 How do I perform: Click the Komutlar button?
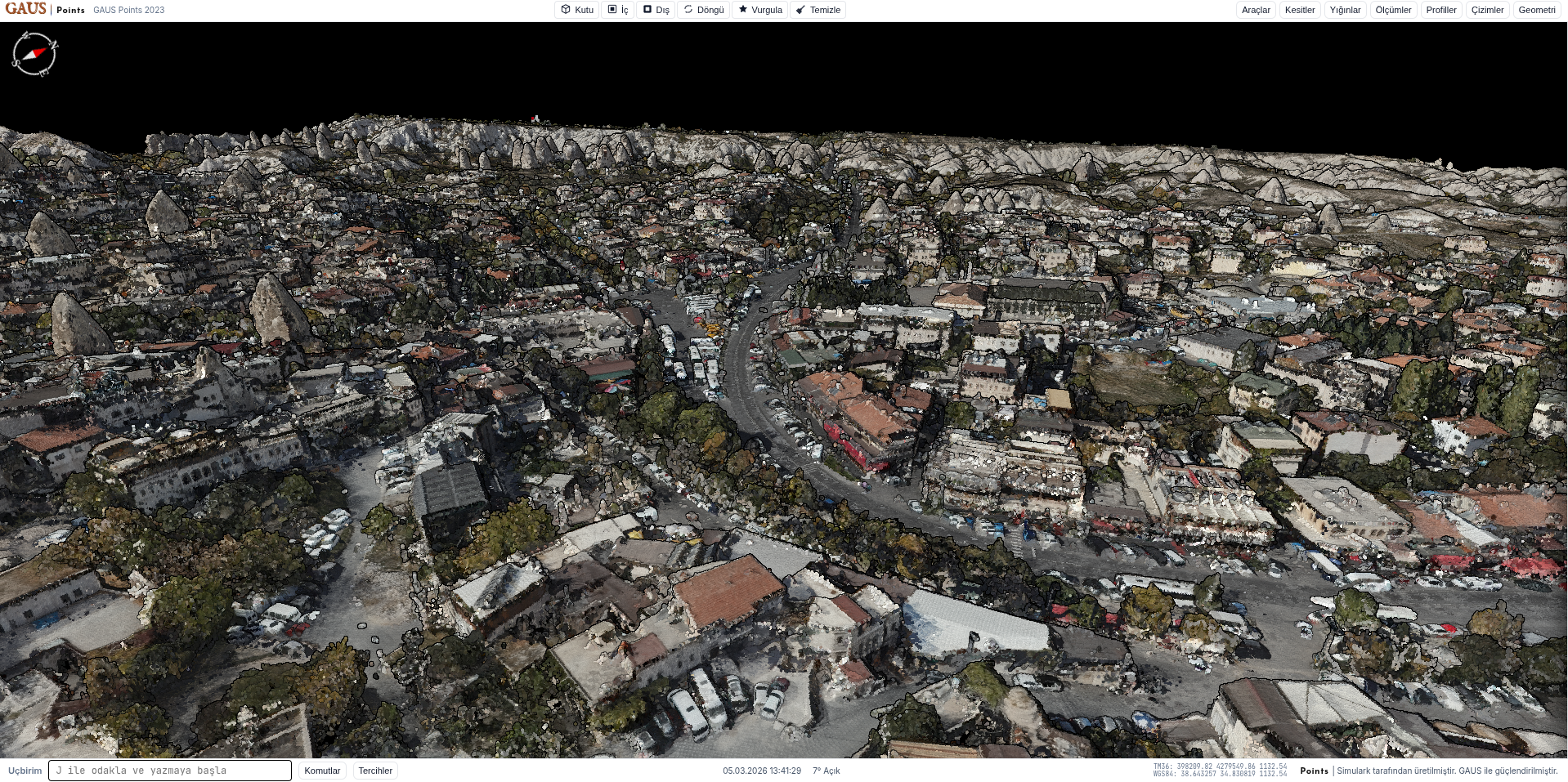pos(322,771)
